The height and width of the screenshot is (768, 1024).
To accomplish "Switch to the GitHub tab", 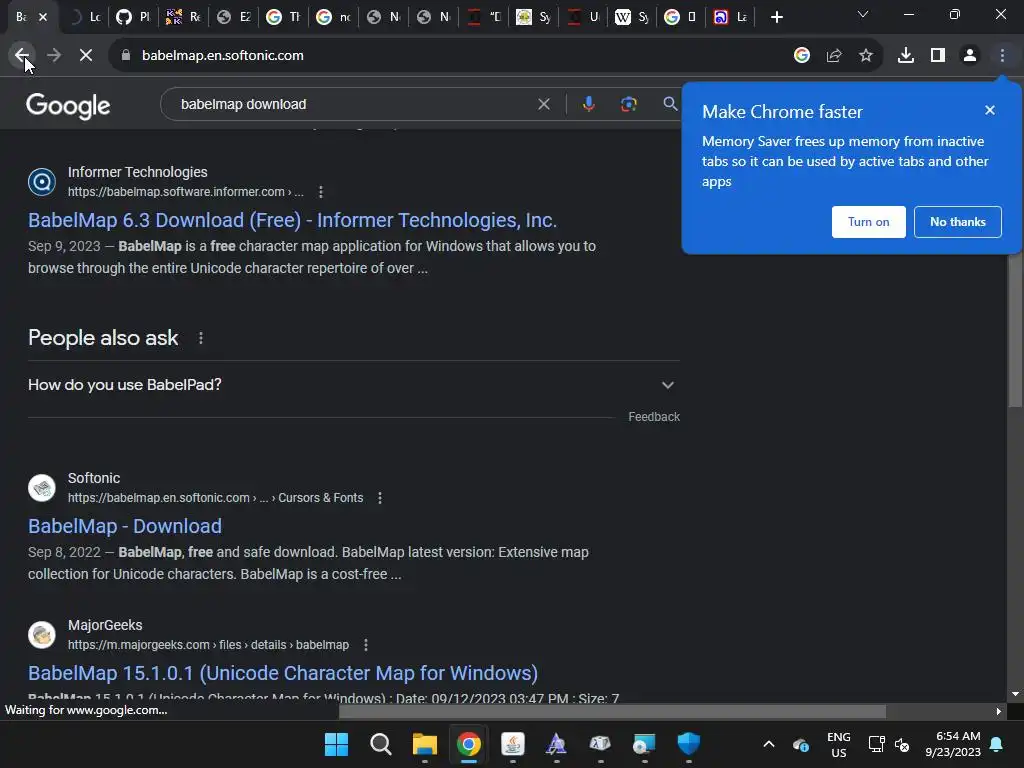I will tap(133, 17).
